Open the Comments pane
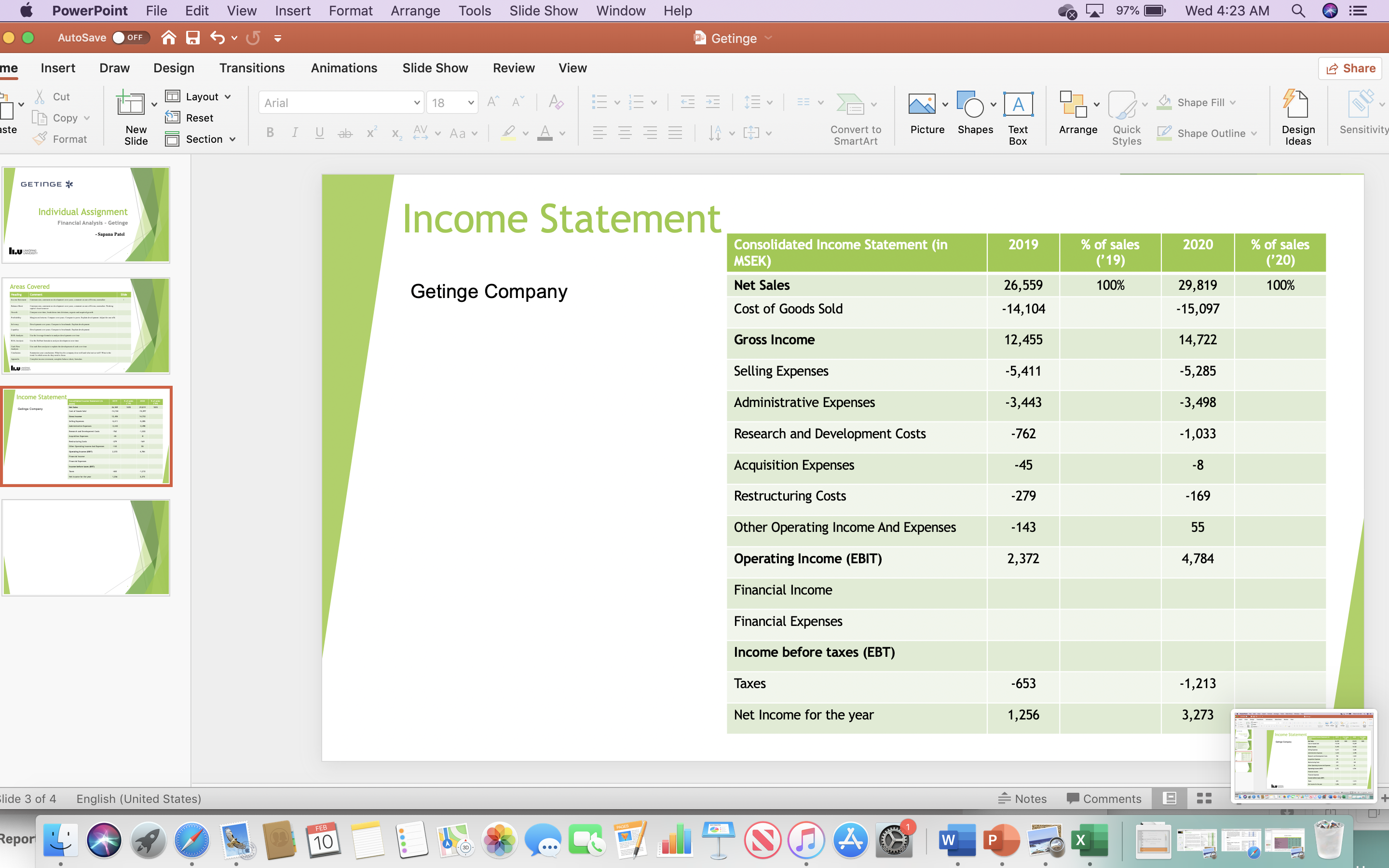 [1103, 799]
